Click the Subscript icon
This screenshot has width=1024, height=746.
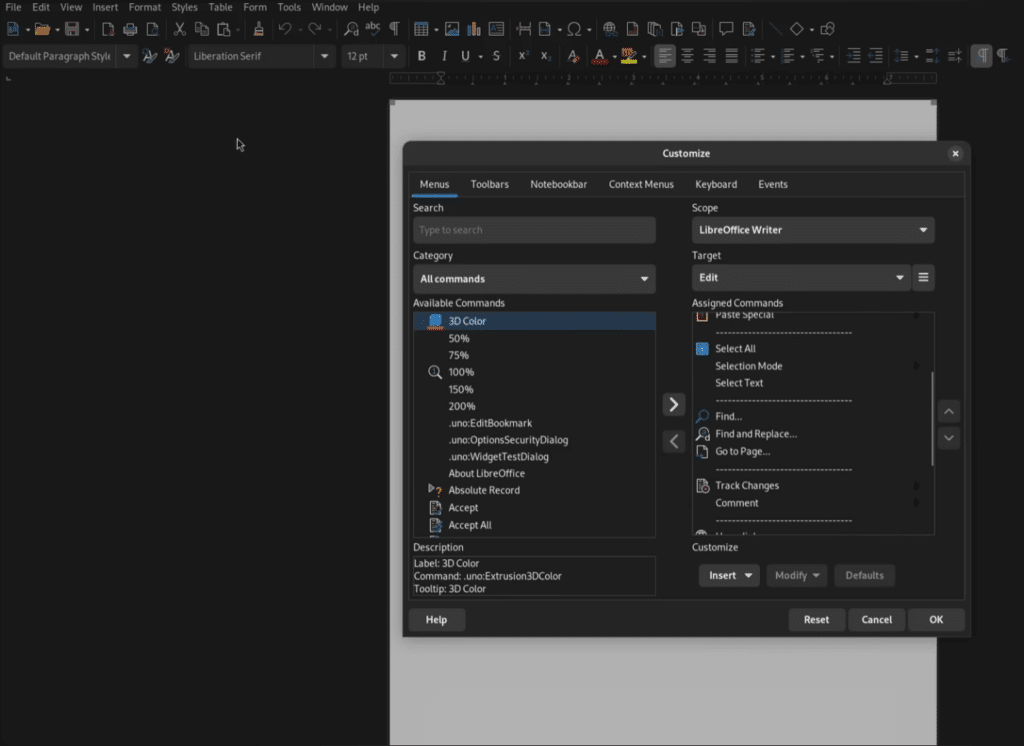click(x=545, y=56)
